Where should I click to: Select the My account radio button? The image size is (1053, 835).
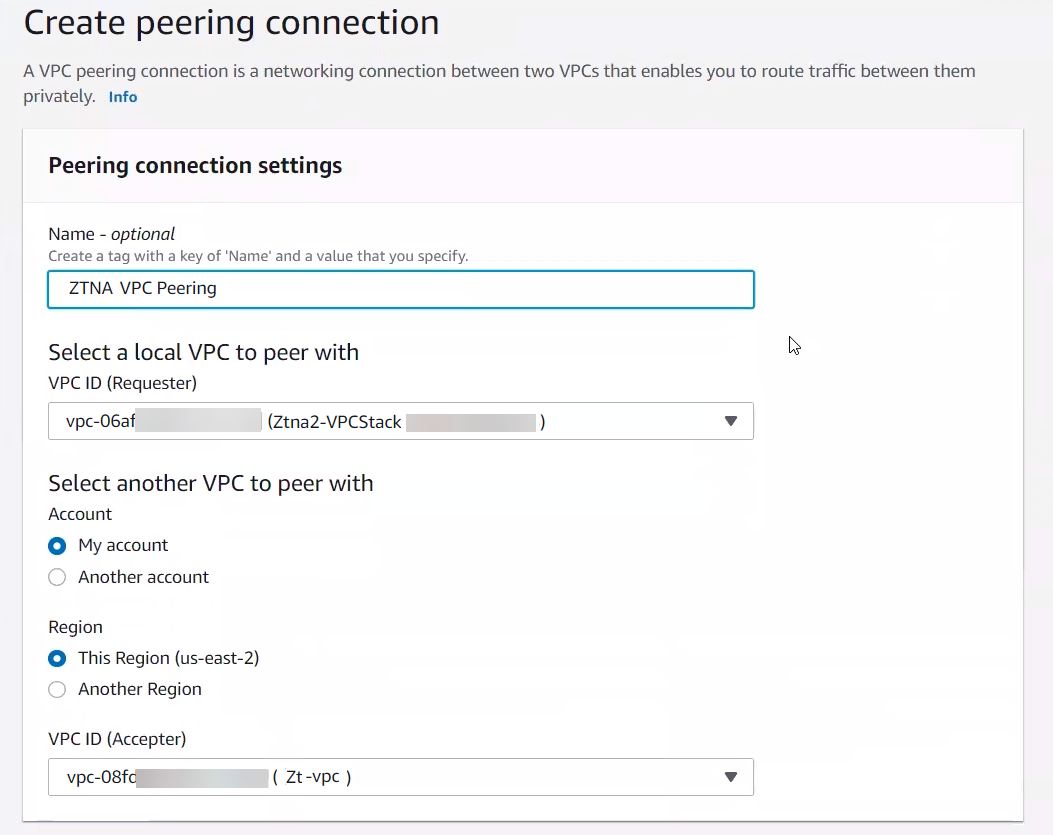click(58, 546)
